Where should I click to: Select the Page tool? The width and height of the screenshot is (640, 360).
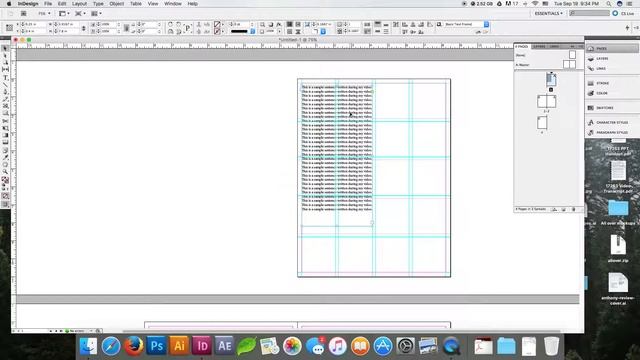click(x=5, y=62)
